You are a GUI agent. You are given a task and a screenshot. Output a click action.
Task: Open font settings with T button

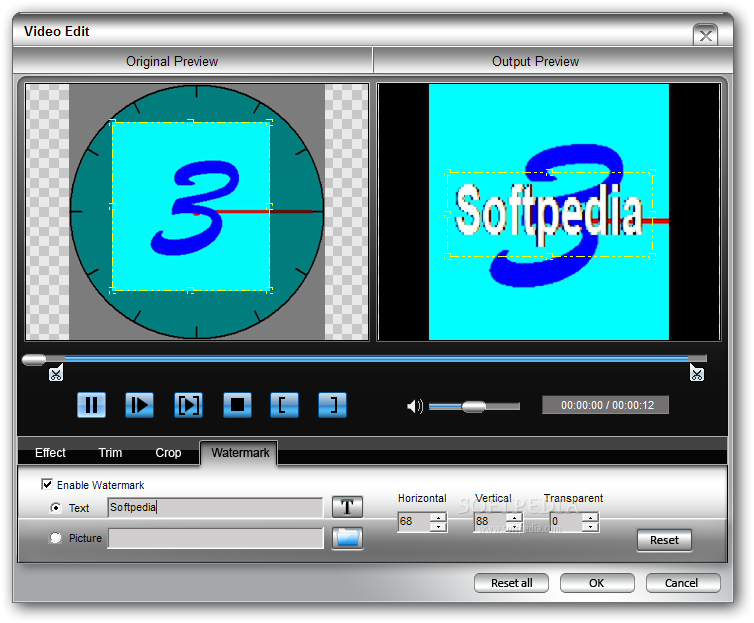coord(347,507)
